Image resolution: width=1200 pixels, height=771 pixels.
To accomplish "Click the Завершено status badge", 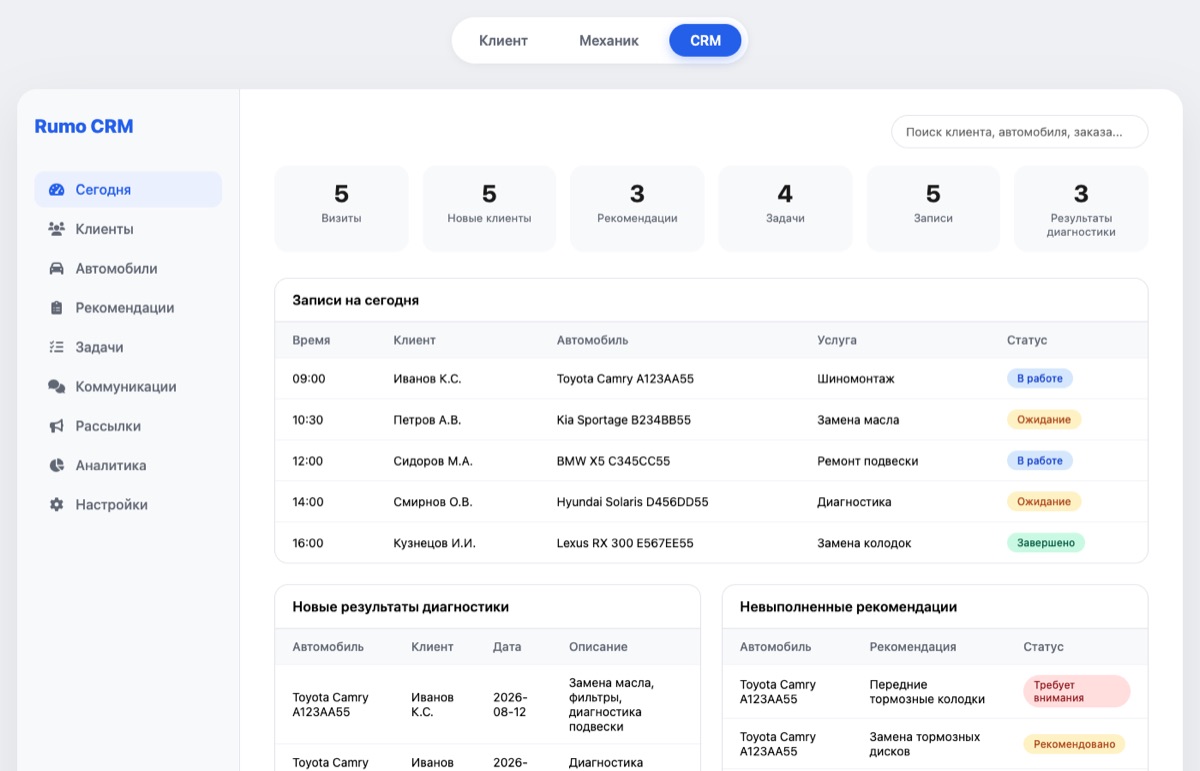I will 1046,543.
